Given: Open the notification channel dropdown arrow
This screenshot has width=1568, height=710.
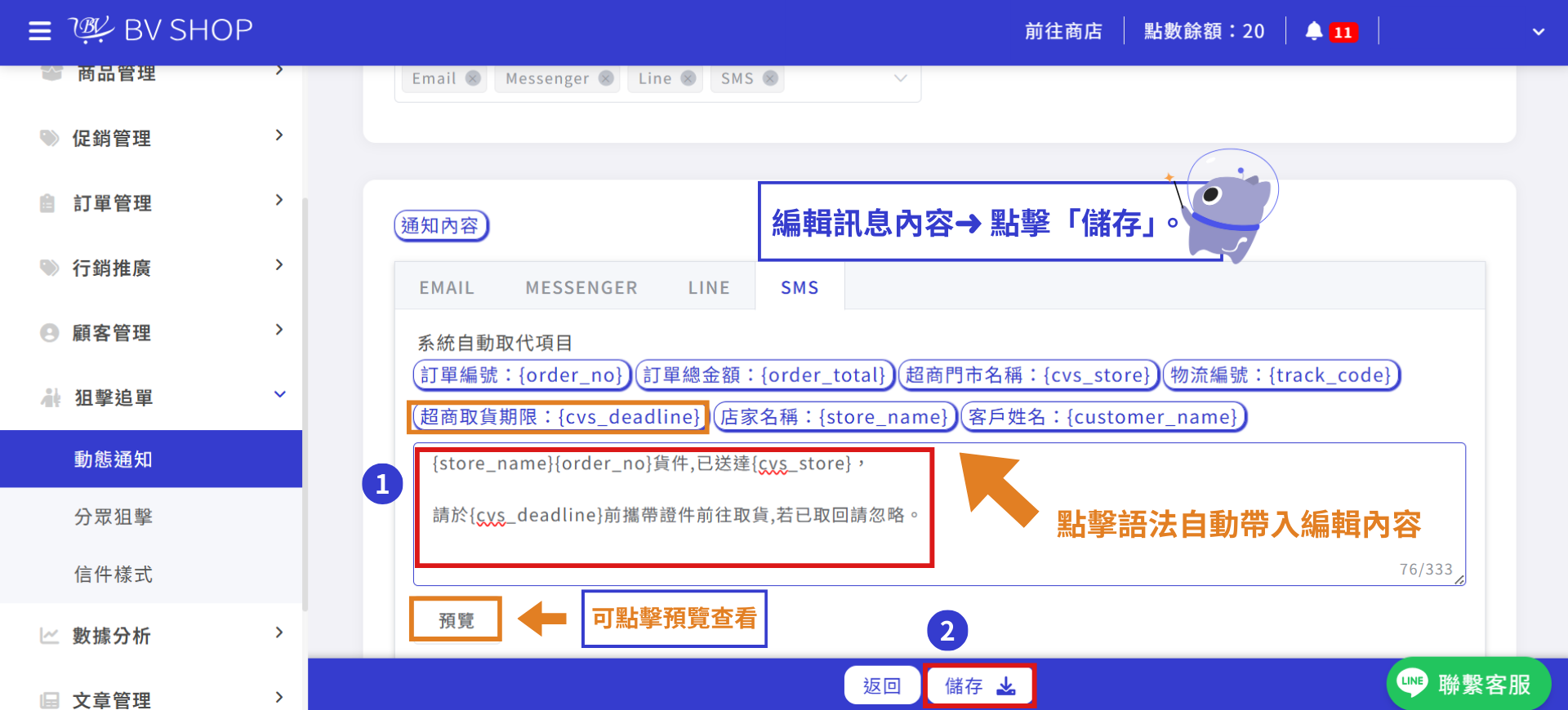Looking at the screenshot, I should coord(900,78).
